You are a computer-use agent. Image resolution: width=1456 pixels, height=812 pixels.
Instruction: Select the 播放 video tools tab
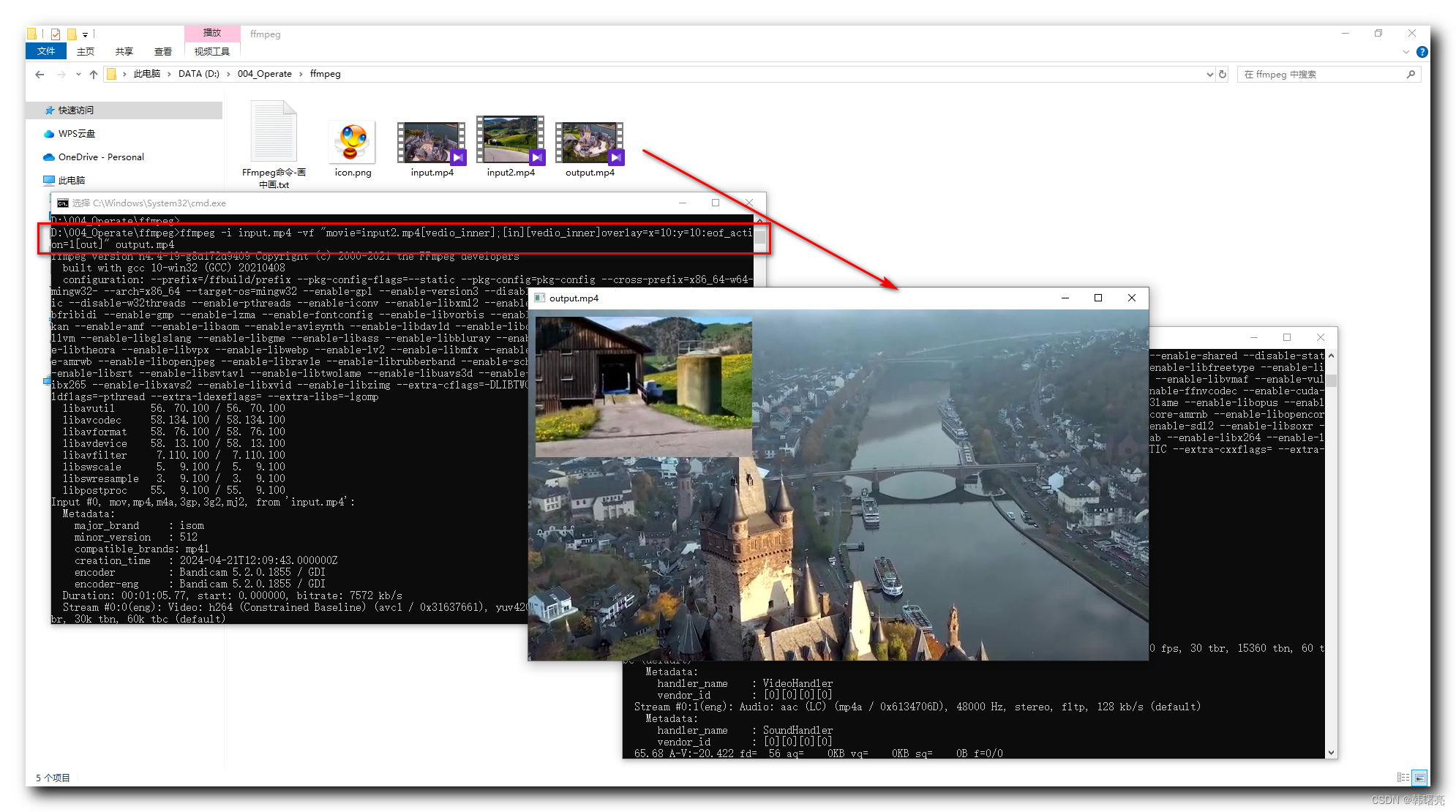pyautogui.click(x=212, y=33)
